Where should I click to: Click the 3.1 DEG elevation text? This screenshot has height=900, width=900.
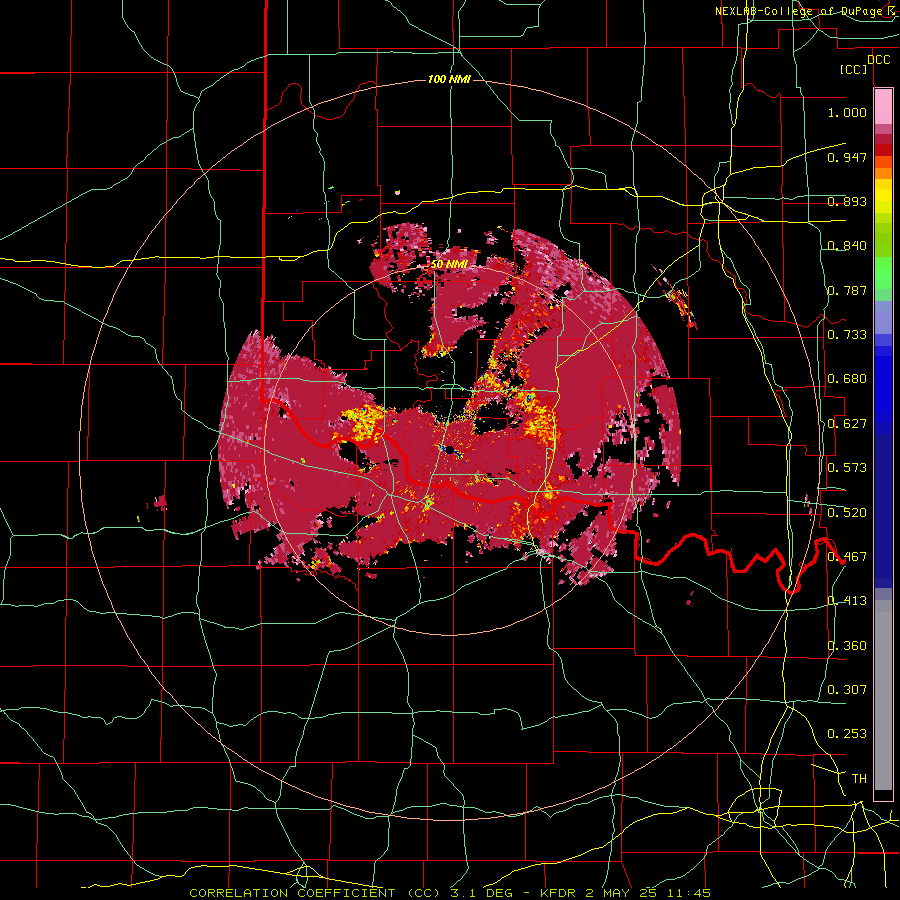[x=481, y=893]
